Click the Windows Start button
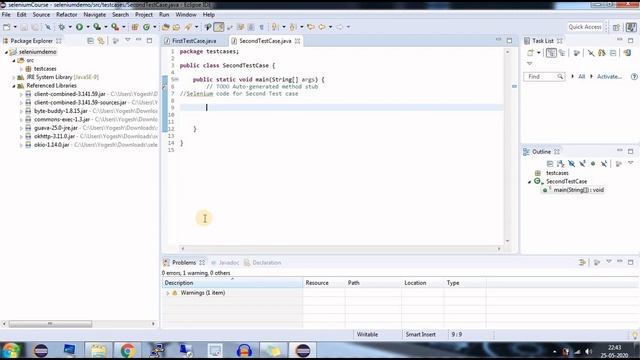640x360 pixels. click(x=11, y=350)
